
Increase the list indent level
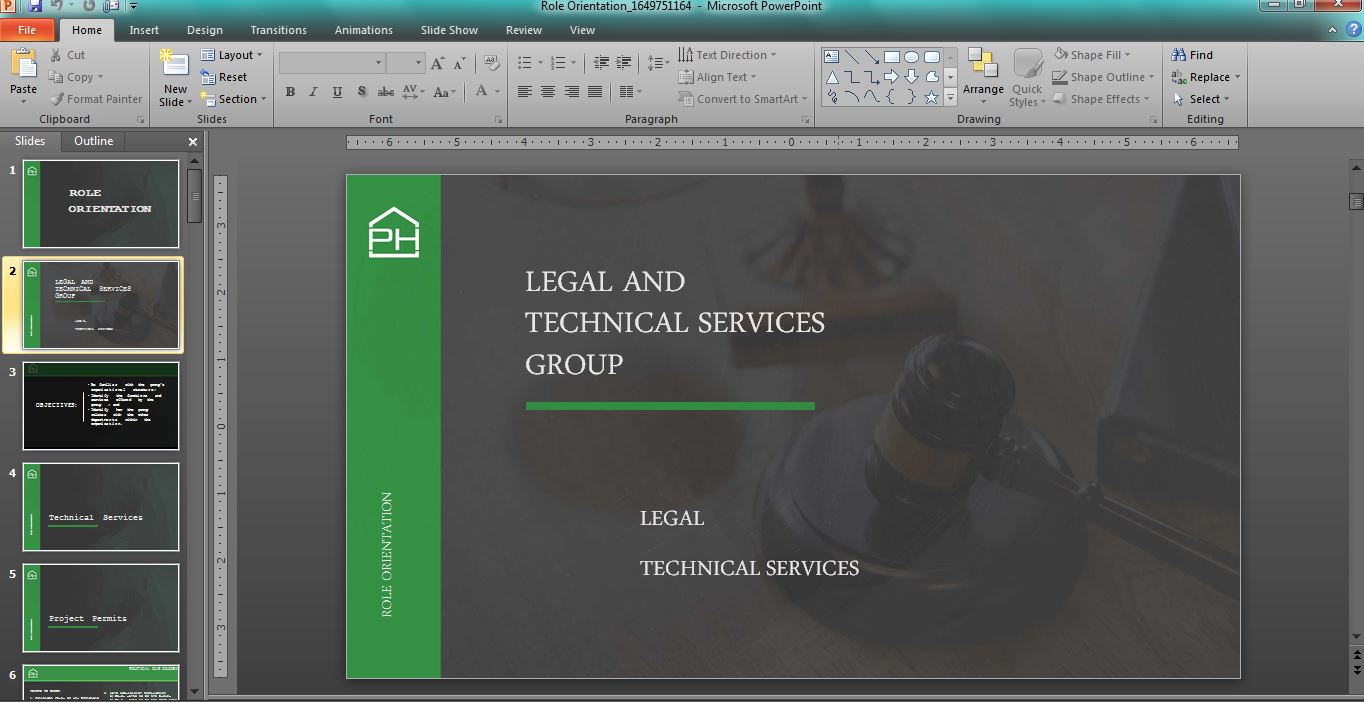tap(624, 63)
